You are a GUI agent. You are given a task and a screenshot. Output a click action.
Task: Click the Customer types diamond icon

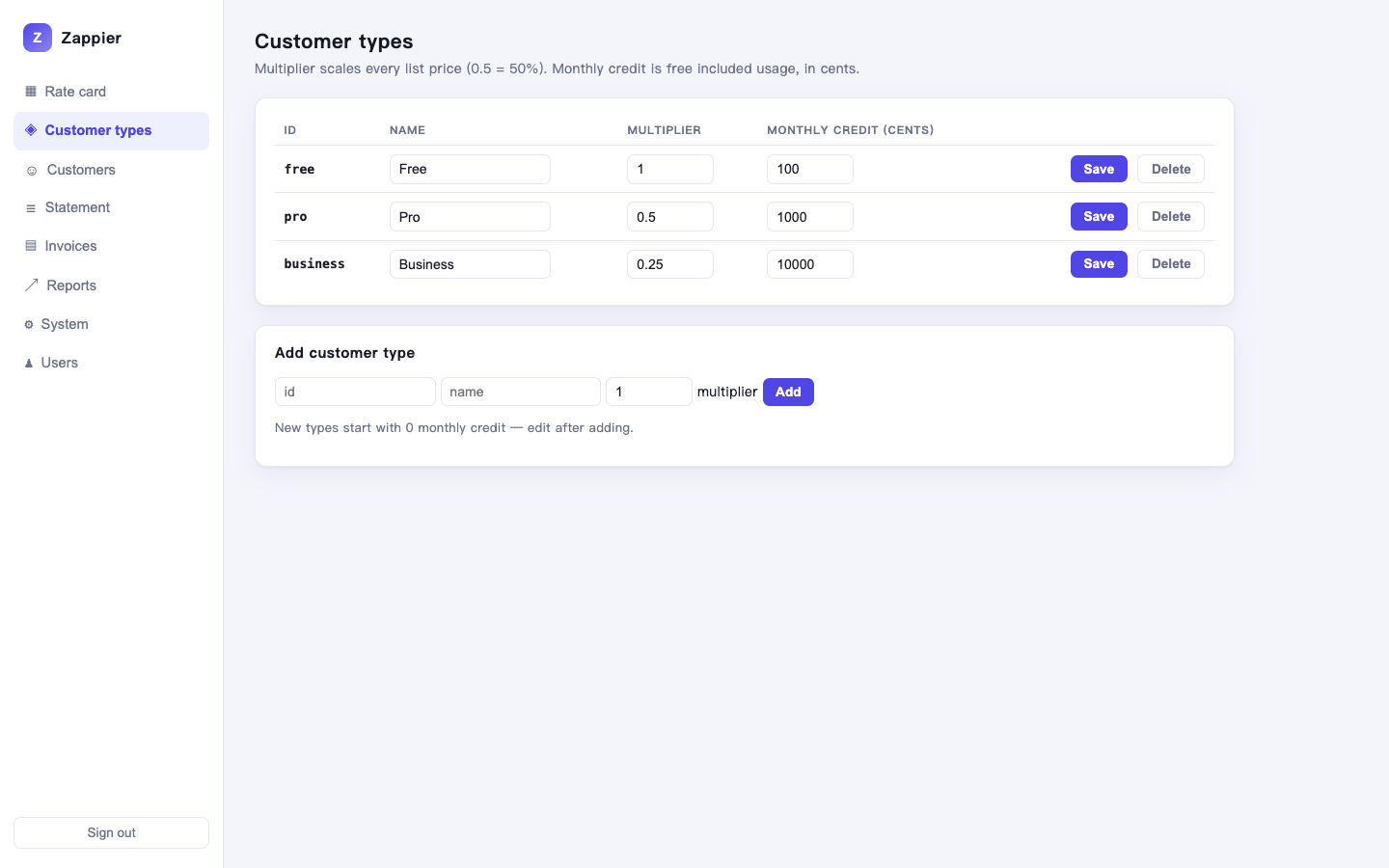point(31,130)
